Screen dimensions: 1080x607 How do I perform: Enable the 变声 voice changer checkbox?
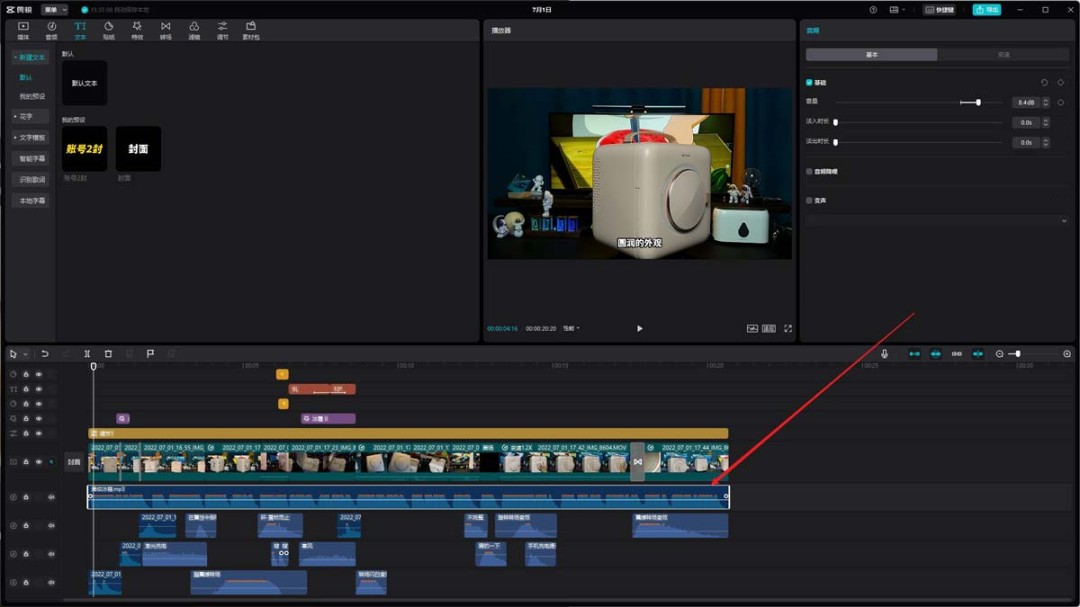coord(809,200)
